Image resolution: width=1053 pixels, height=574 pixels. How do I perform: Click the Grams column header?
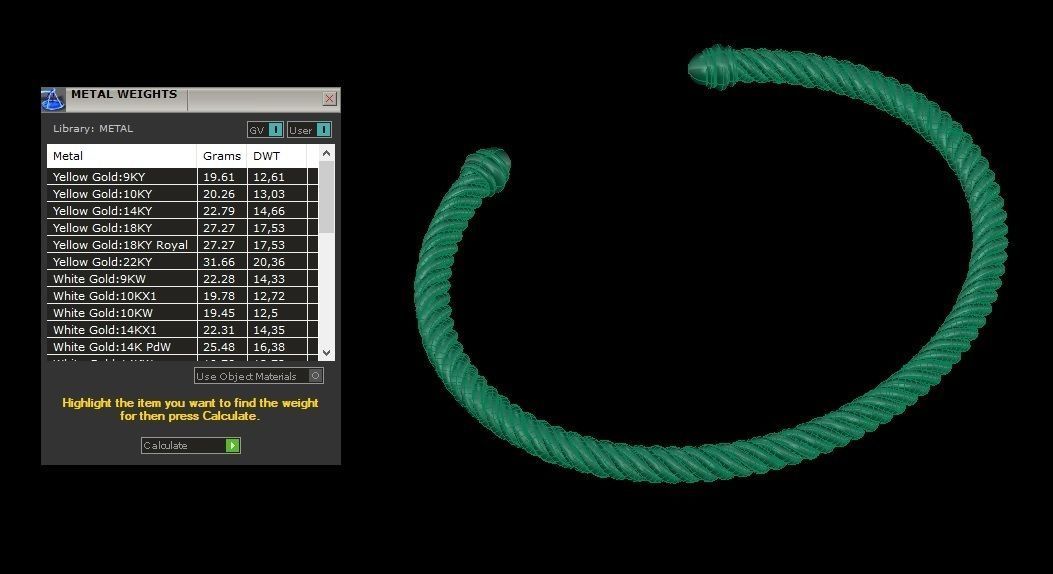(222, 156)
